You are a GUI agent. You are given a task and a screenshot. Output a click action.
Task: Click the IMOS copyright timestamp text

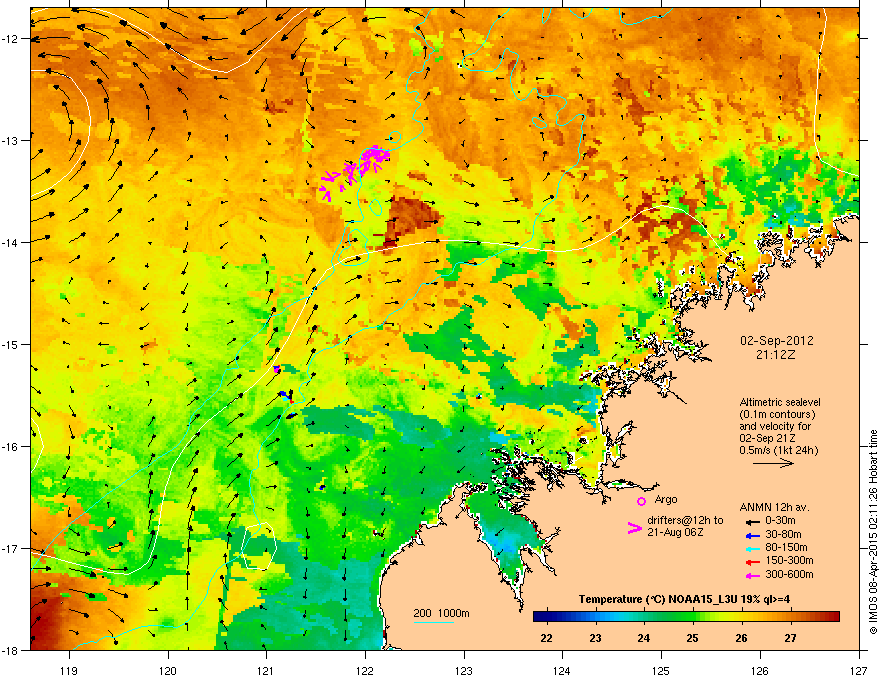pos(873,532)
